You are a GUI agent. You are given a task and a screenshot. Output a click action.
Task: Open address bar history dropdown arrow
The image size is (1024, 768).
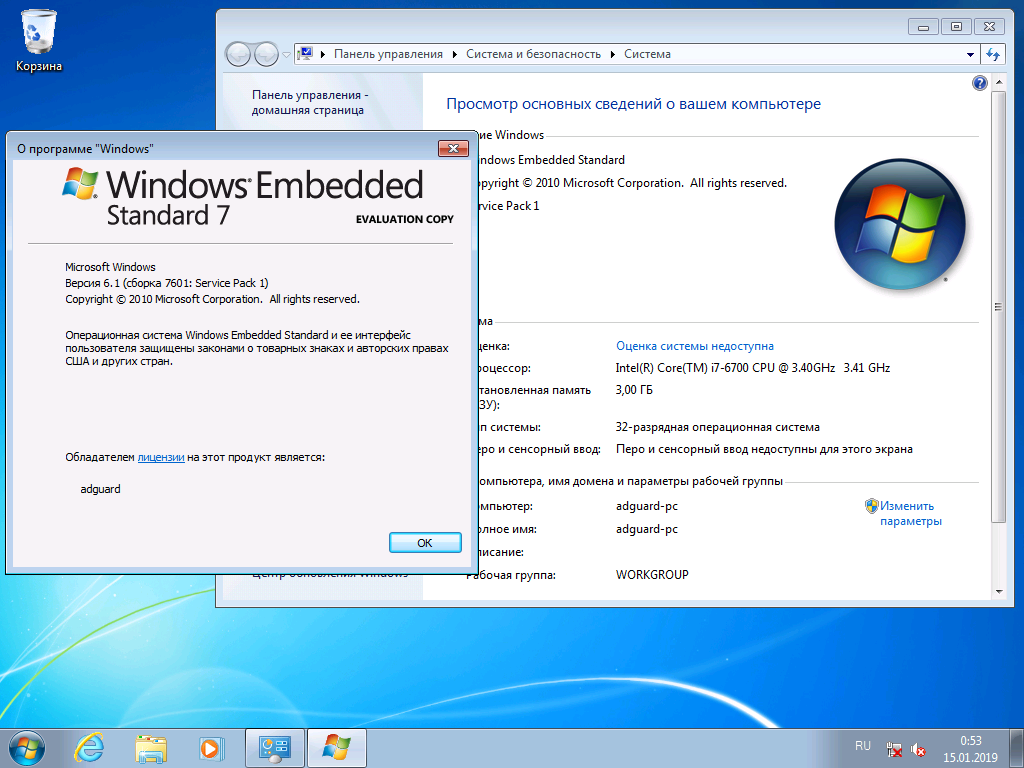(x=970, y=55)
